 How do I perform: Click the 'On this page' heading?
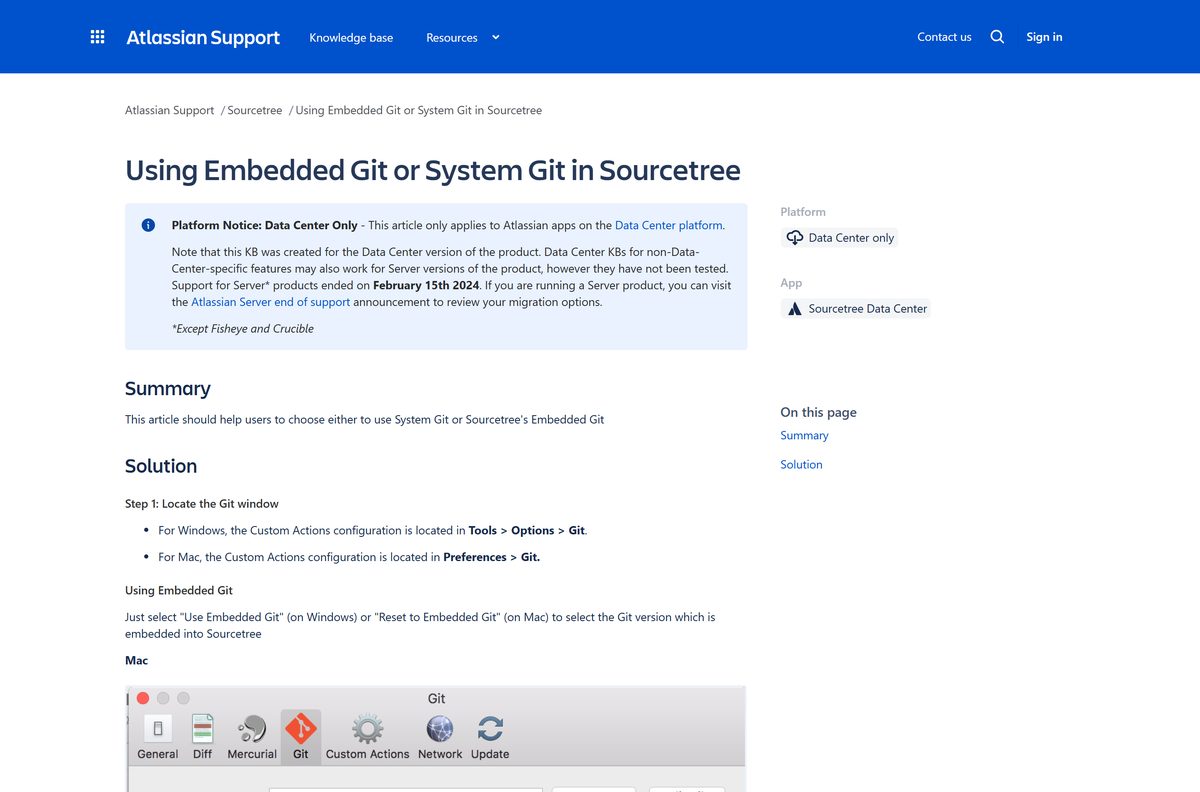point(818,412)
